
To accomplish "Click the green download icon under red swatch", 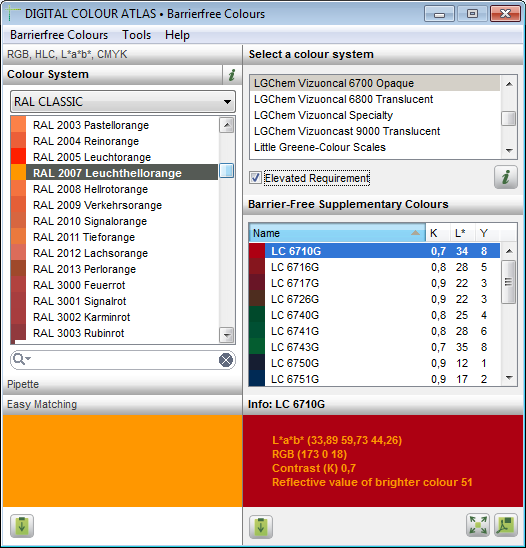I will [261, 526].
